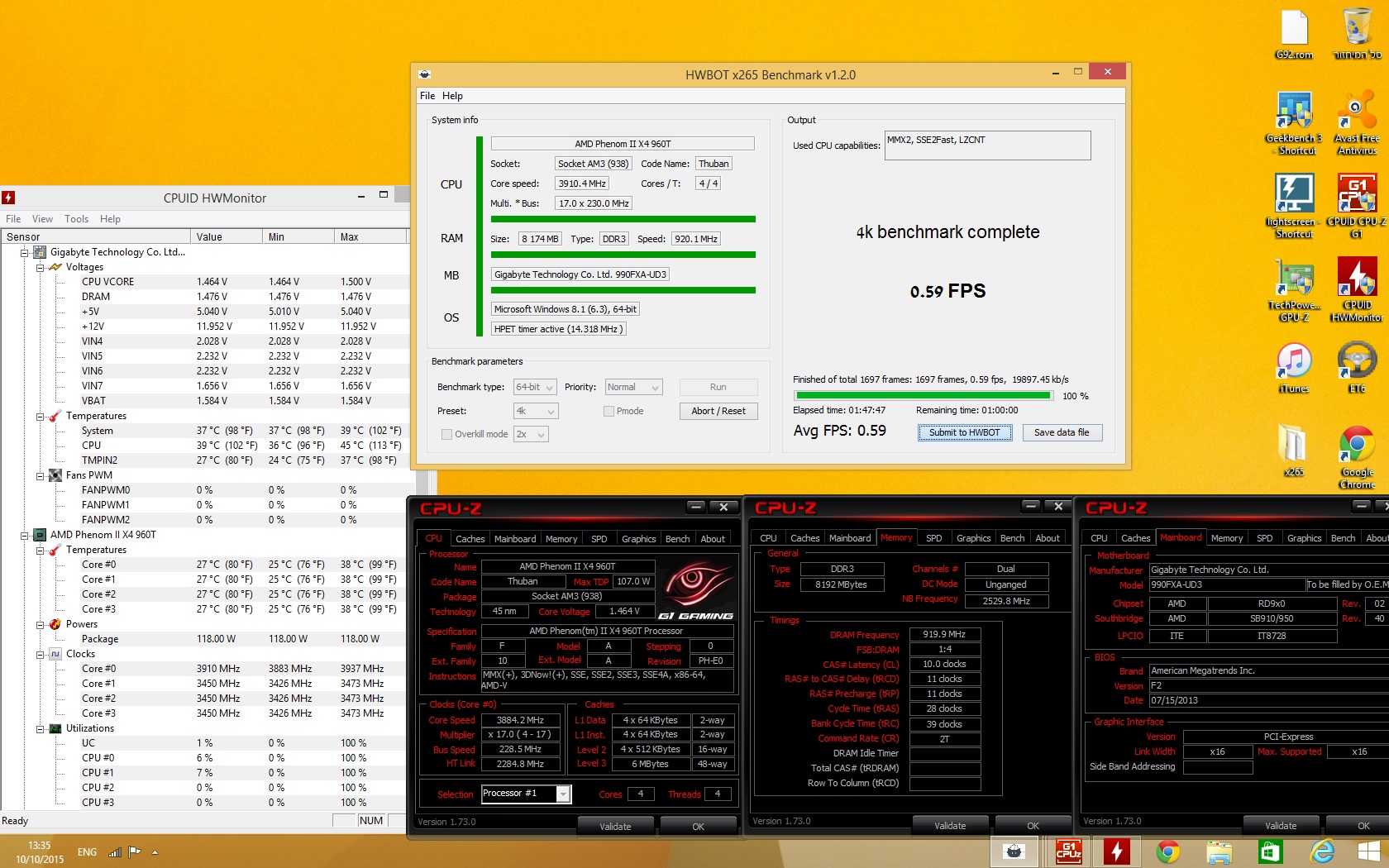Launch Geekbench 3 shortcut on desktop

click(x=1294, y=122)
